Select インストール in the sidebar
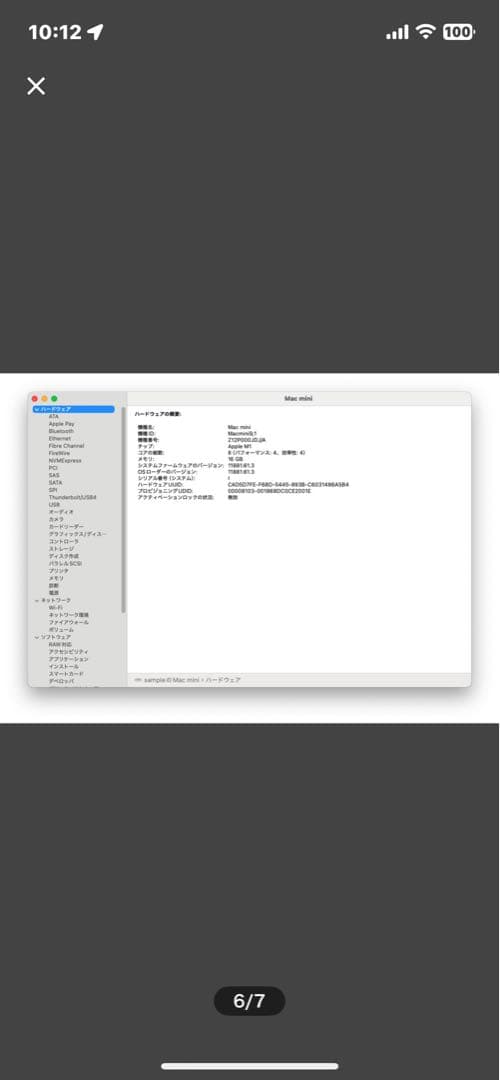The width and height of the screenshot is (500, 1080). pos(63,667)
